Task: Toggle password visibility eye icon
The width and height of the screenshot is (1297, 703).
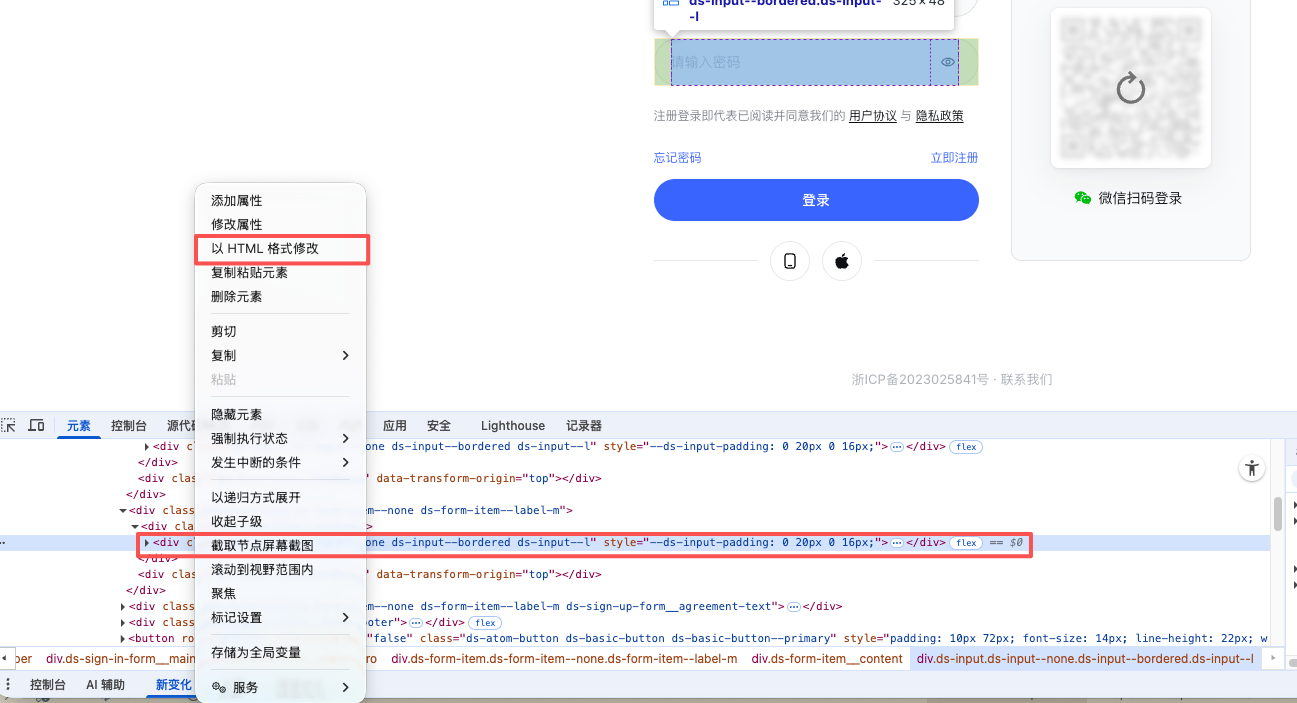Action: click(x=948, y=62)
